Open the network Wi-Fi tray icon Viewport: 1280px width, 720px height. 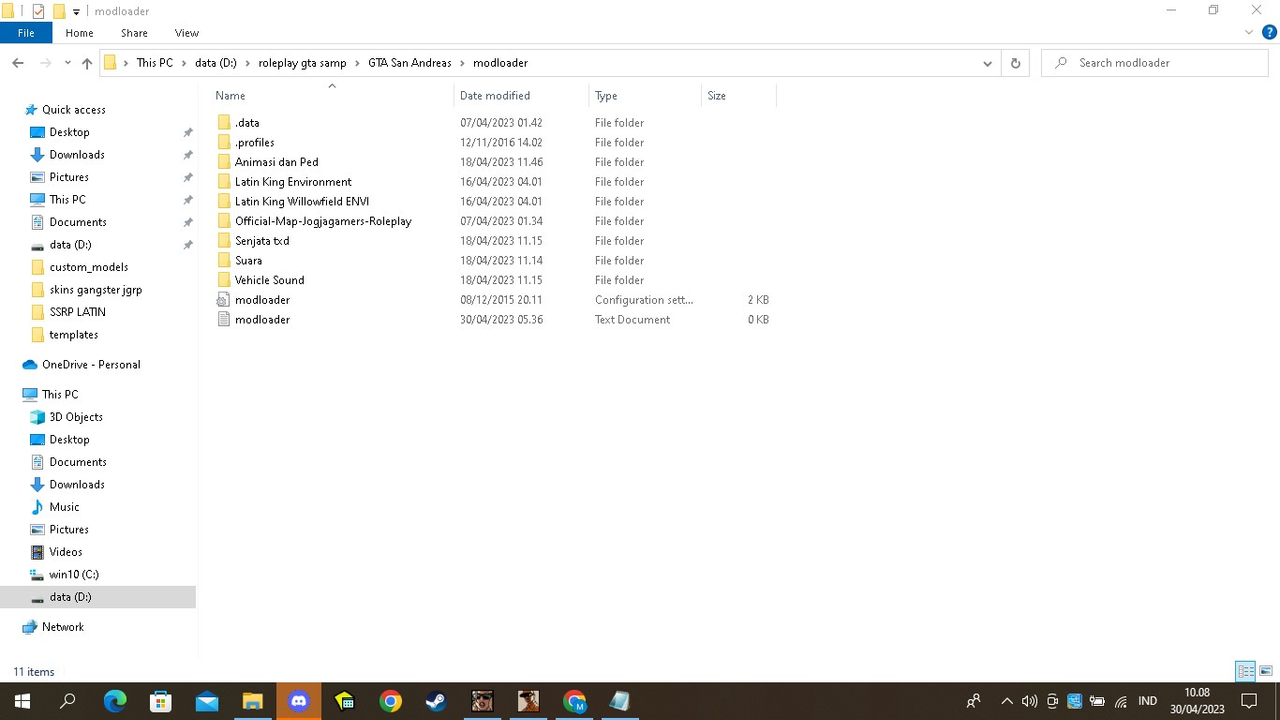(1121, 701)
